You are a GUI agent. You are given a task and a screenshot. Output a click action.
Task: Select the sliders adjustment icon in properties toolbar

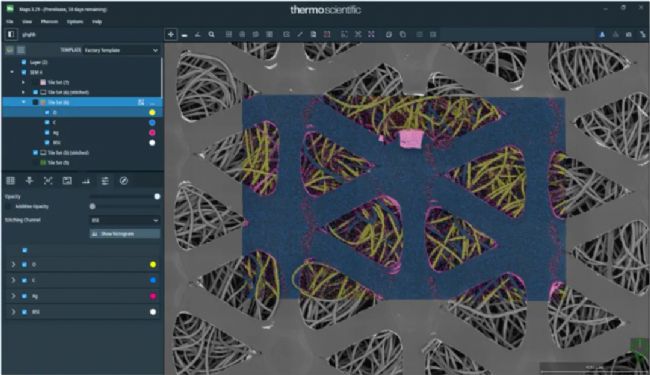(105, 181)
